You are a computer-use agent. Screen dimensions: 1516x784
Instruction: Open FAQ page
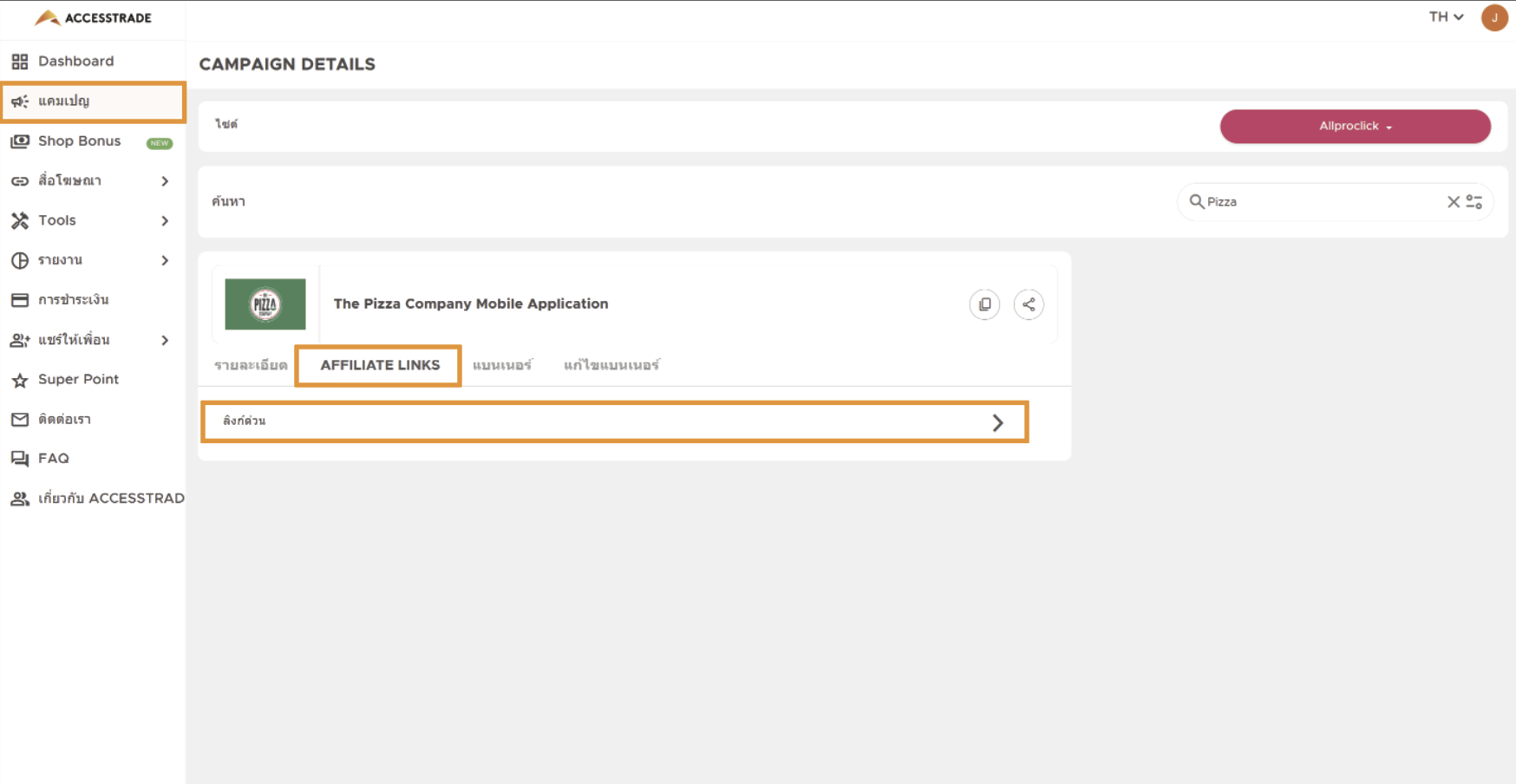tap(93, 459)
